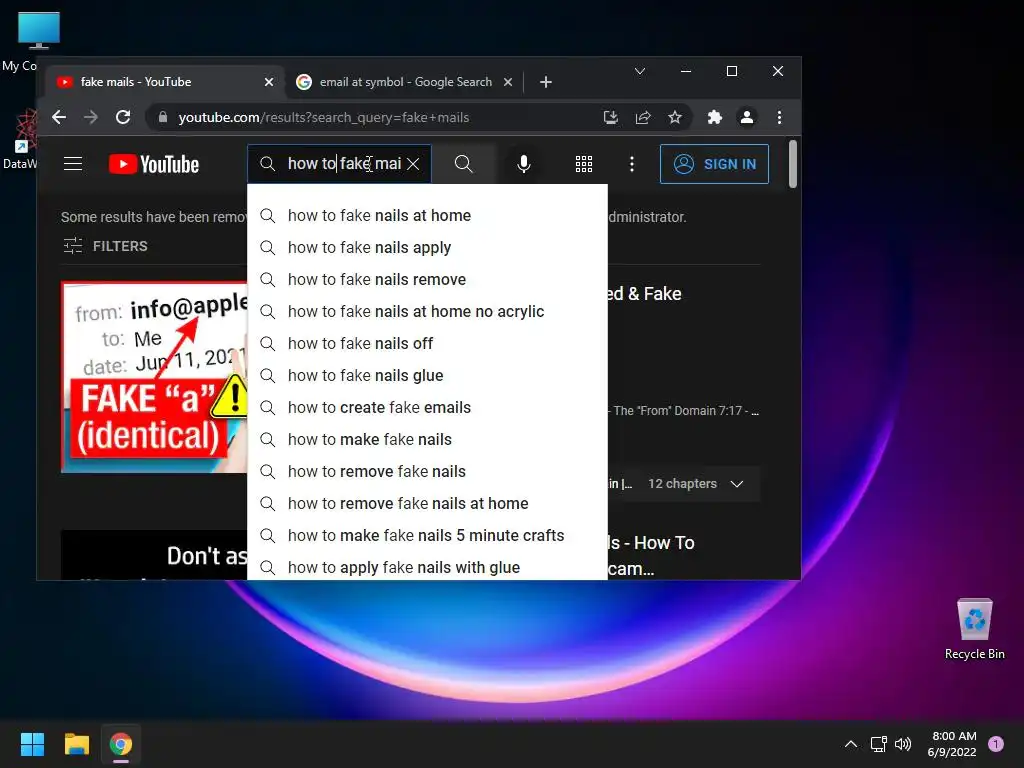The image size is (1024, 768).
Task: Bookmark this page with star
Action: [675, 118]
